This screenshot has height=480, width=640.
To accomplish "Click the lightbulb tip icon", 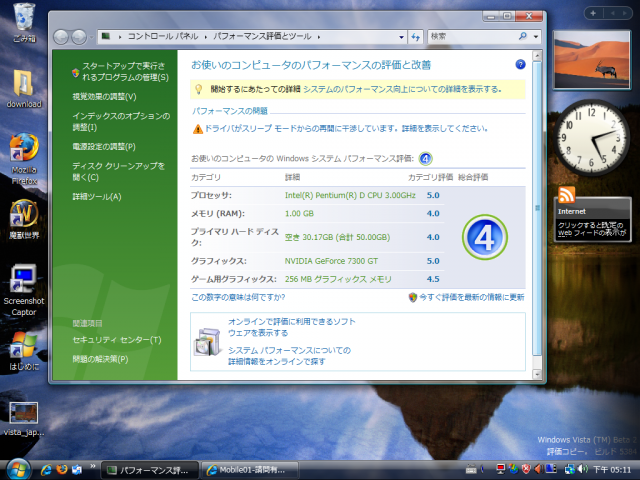I will click(199, 89).
